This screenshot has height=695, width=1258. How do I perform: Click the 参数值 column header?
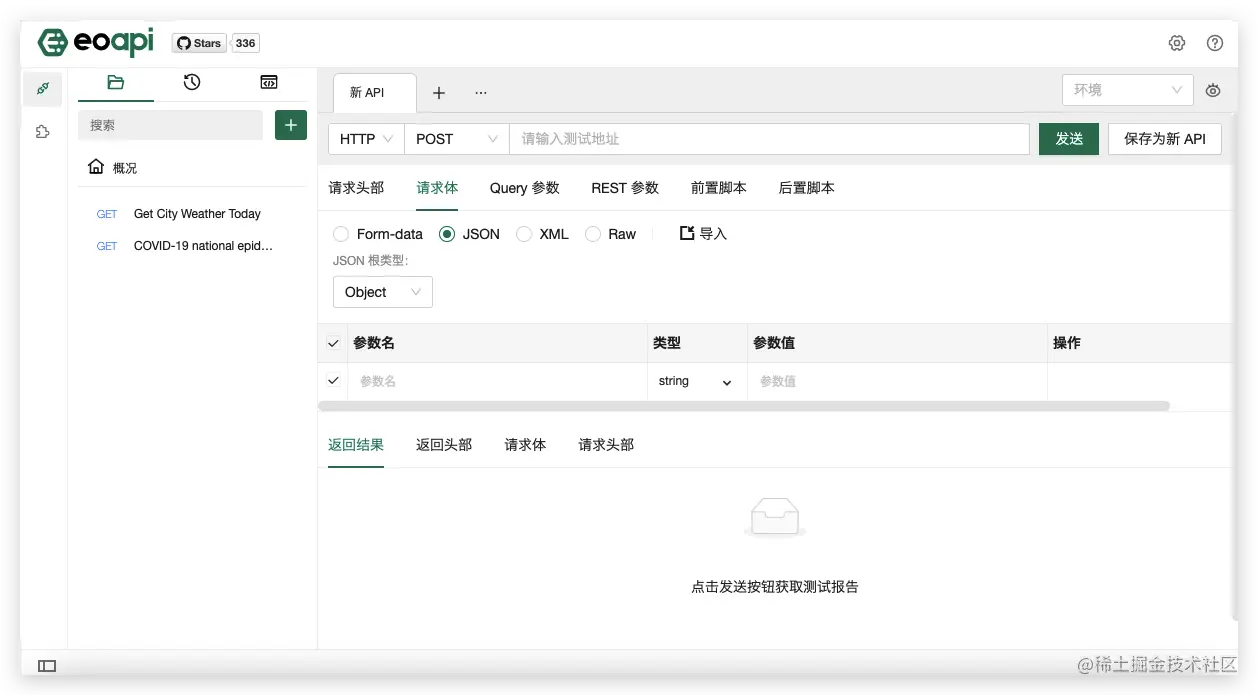tap(774, 343)
